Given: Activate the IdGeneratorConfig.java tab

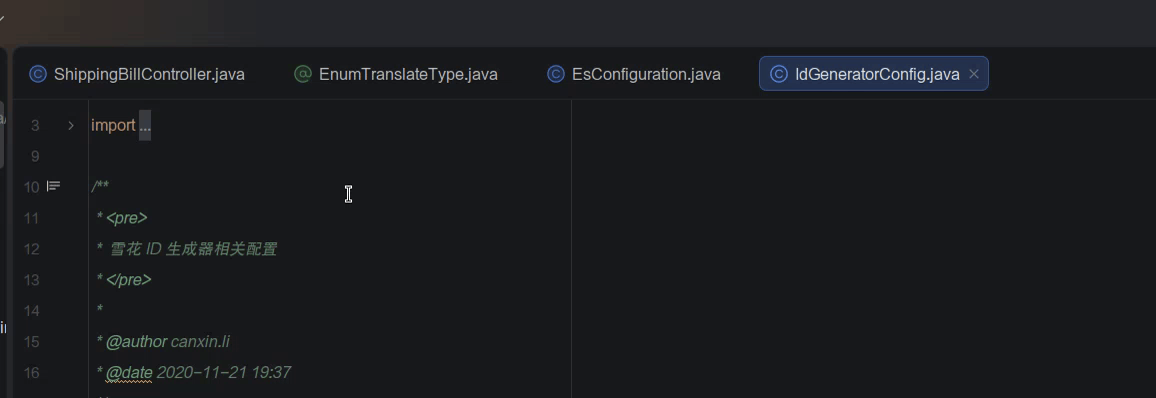Looking at the screenshot, I should pos(874,74).
